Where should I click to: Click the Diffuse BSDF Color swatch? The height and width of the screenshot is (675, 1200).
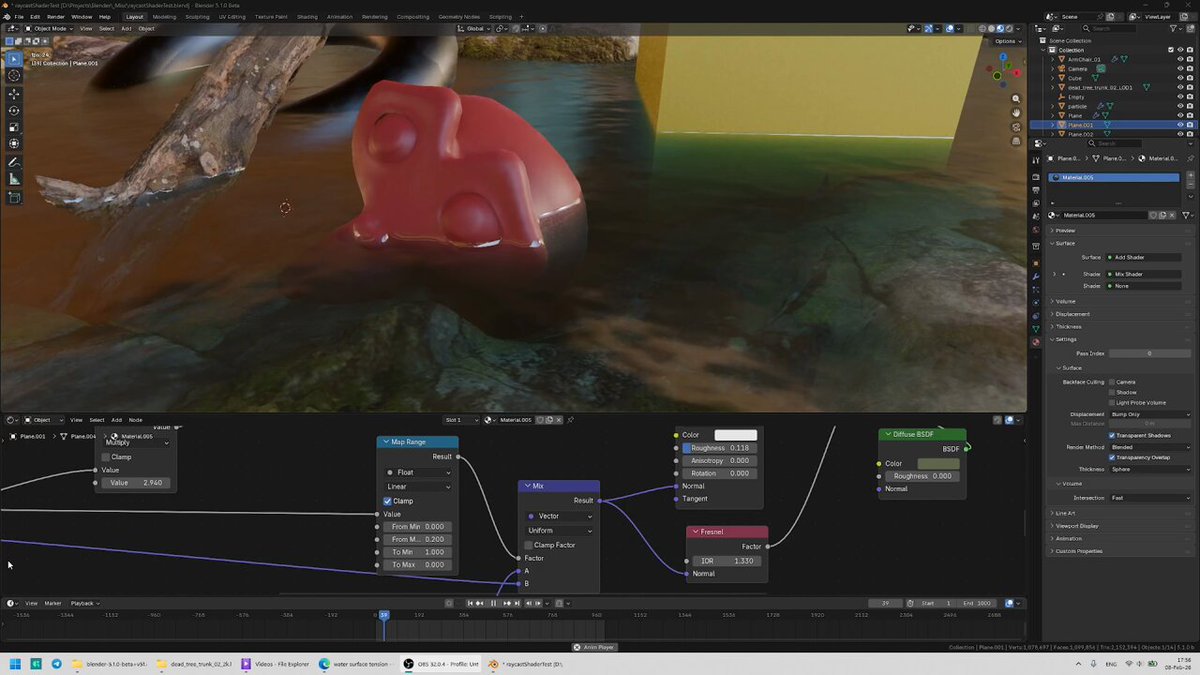click(937, 464)
